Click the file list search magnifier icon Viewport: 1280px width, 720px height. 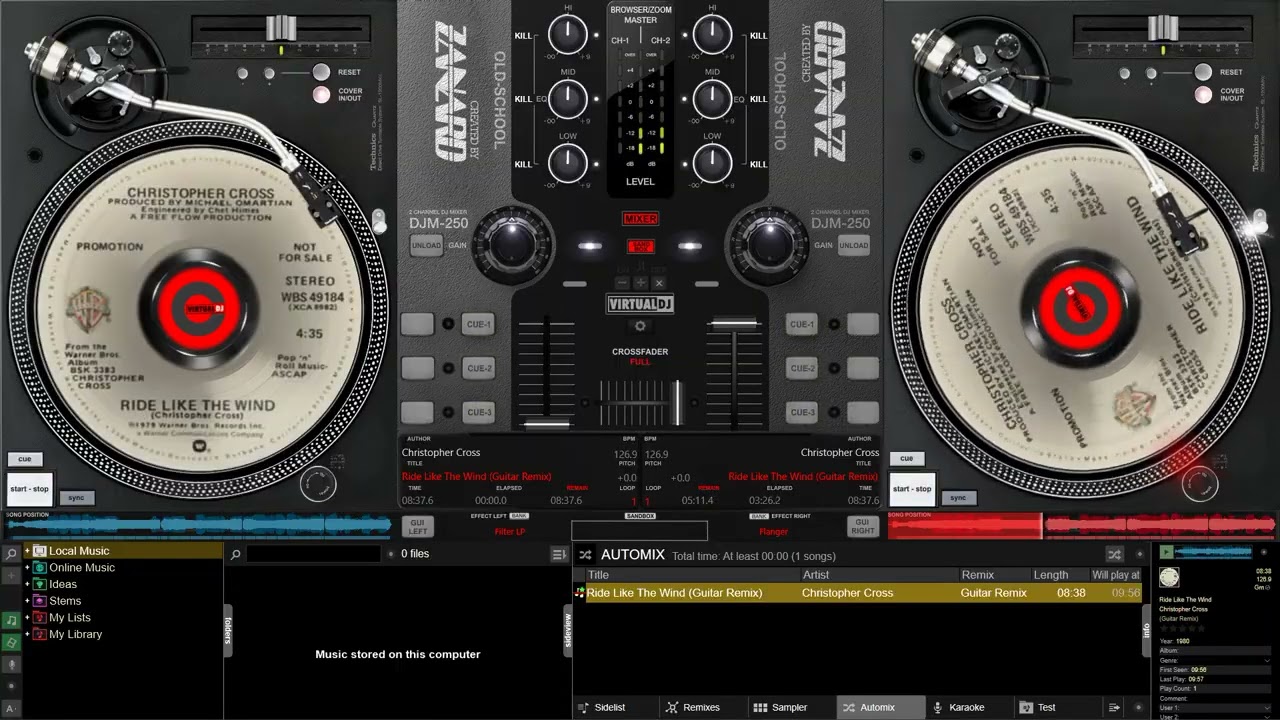pyautogui.click(x=235, y=554)
